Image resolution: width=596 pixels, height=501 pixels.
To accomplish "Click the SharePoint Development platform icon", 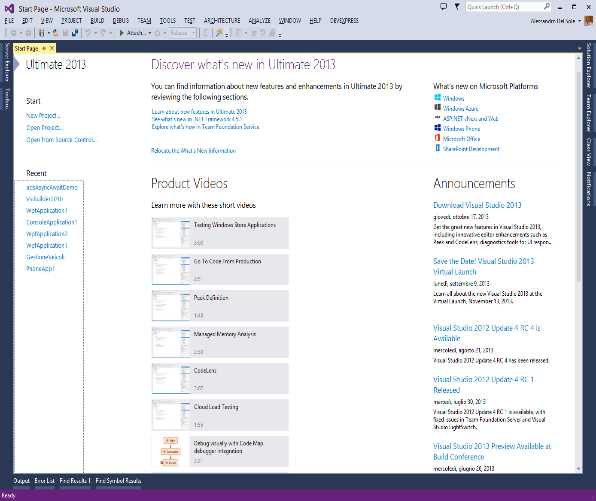I will click(x=437, y=148).
